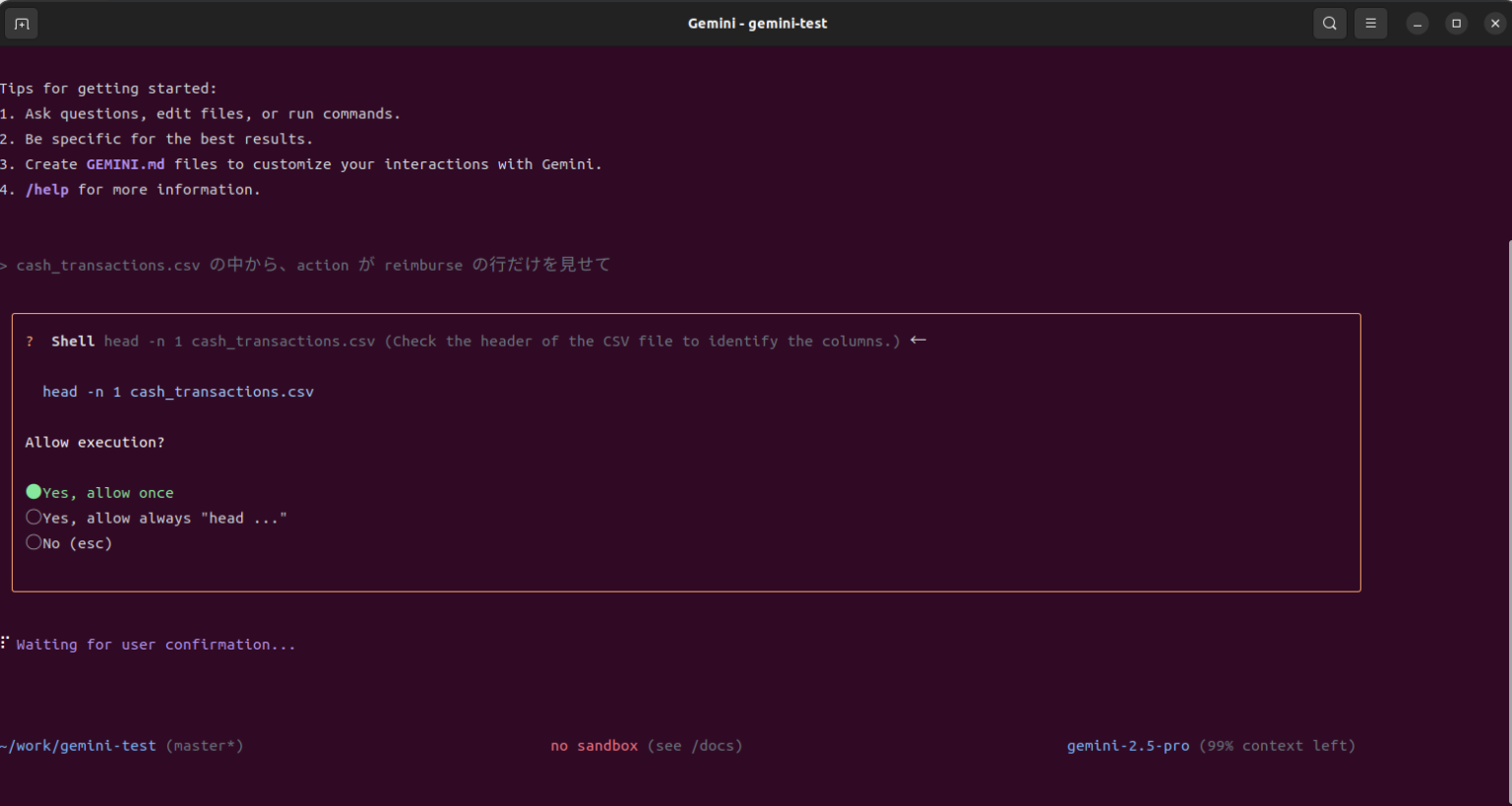
Task: Choose the No (esc) option
Action: [69, 542]
